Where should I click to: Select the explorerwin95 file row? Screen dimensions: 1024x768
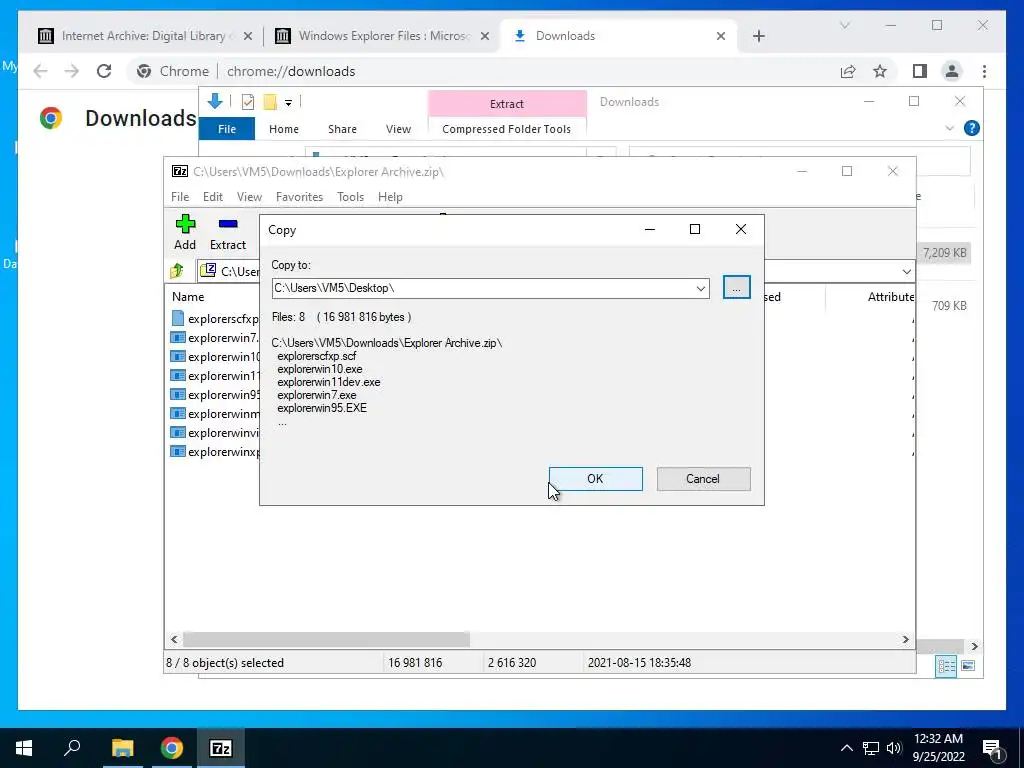(214, 394)
